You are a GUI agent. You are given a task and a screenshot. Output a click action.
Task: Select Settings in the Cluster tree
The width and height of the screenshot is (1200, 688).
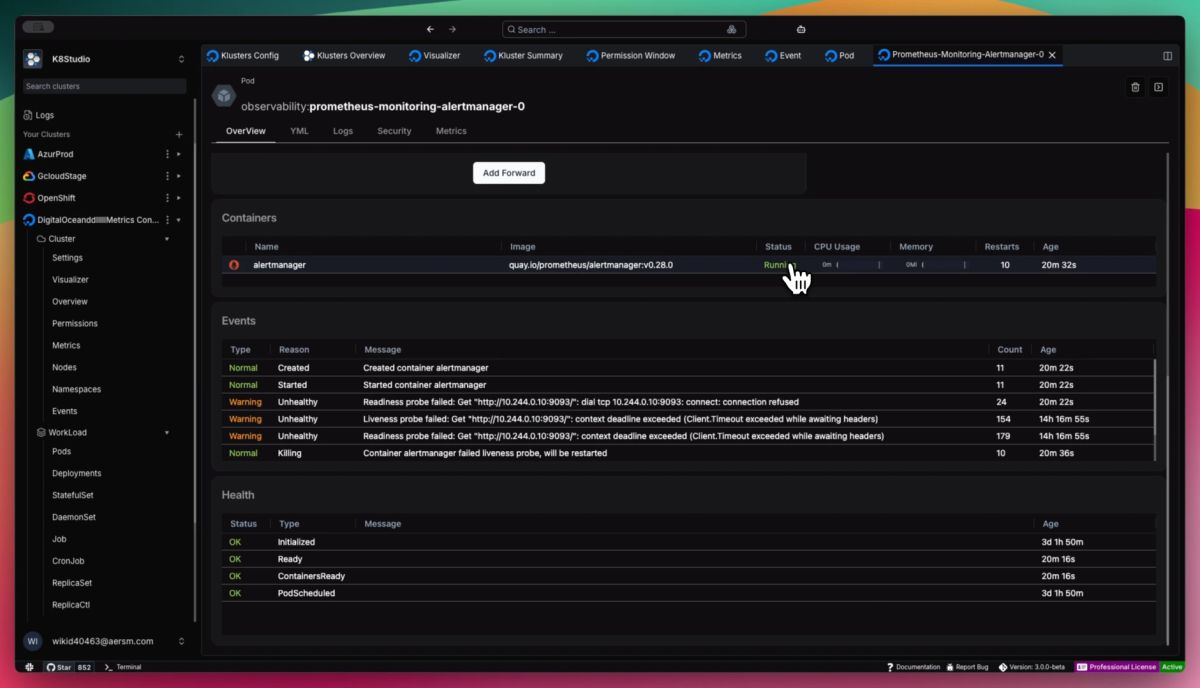coord(67,258)
